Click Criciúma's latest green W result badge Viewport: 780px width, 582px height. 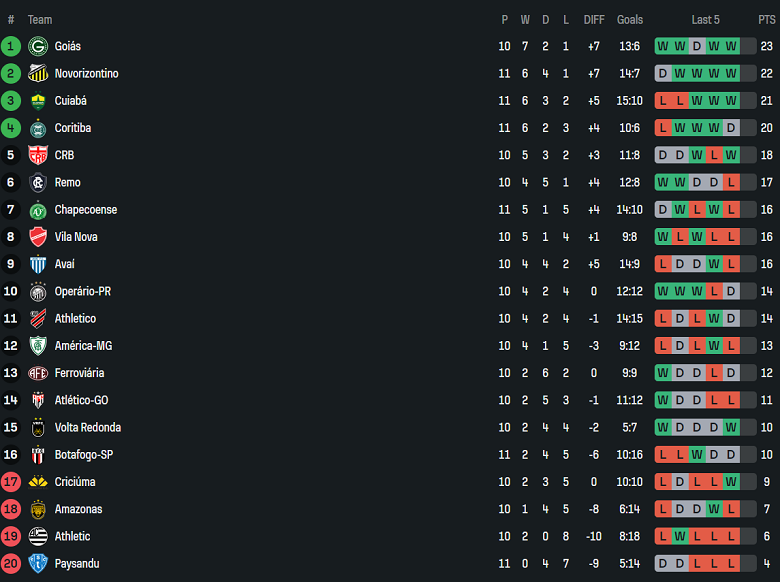pyautogui.click(x=731, y=482)
